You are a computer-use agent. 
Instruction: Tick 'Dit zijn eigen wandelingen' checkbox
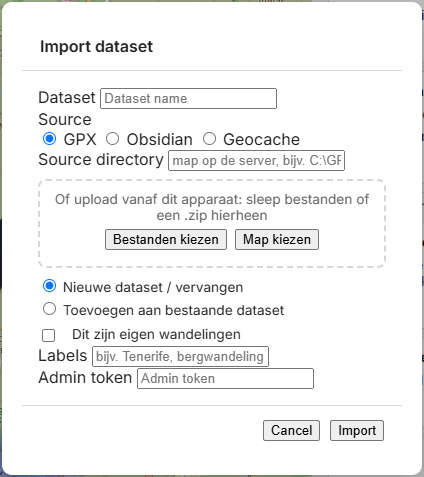tap(49, 335)
